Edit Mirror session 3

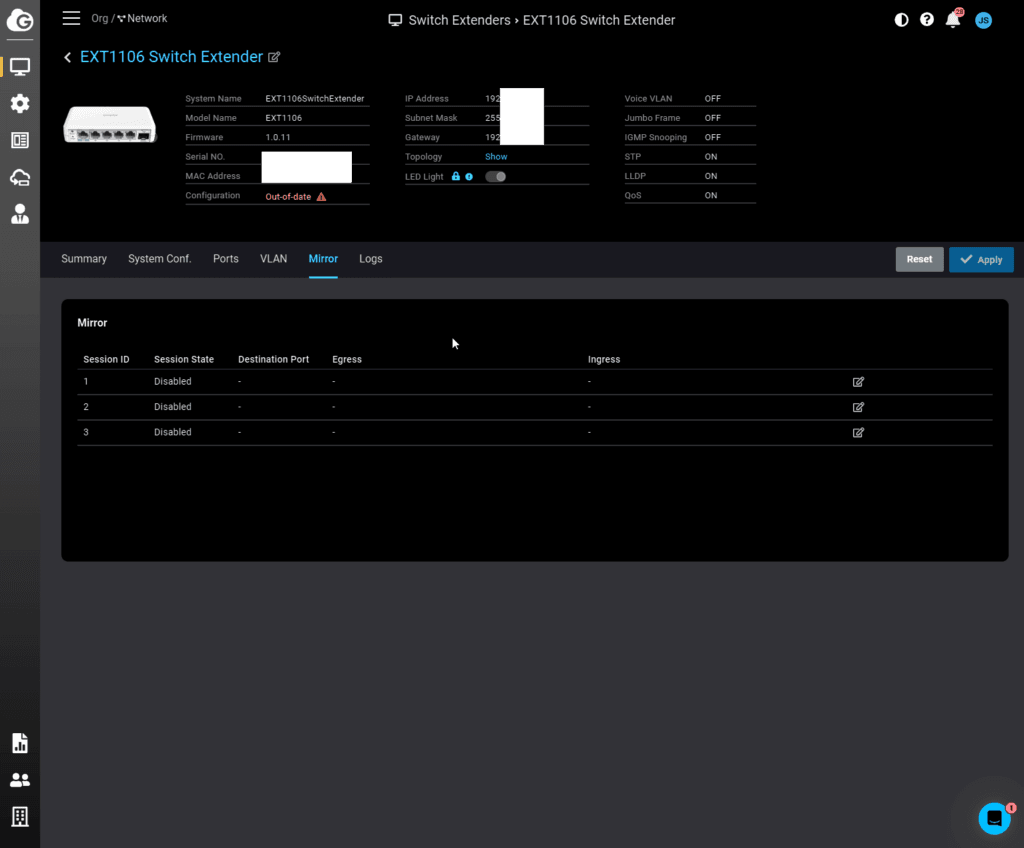tap(858, 433)
